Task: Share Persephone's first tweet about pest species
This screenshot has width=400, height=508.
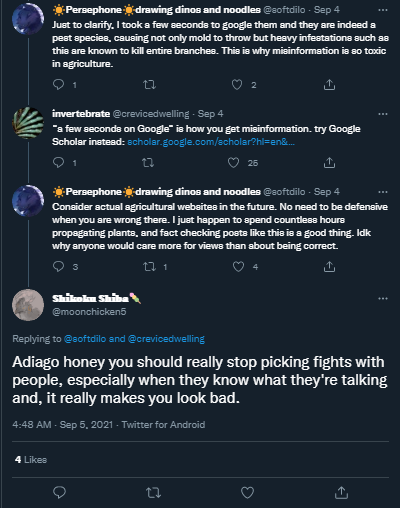Action: [329, 85]
